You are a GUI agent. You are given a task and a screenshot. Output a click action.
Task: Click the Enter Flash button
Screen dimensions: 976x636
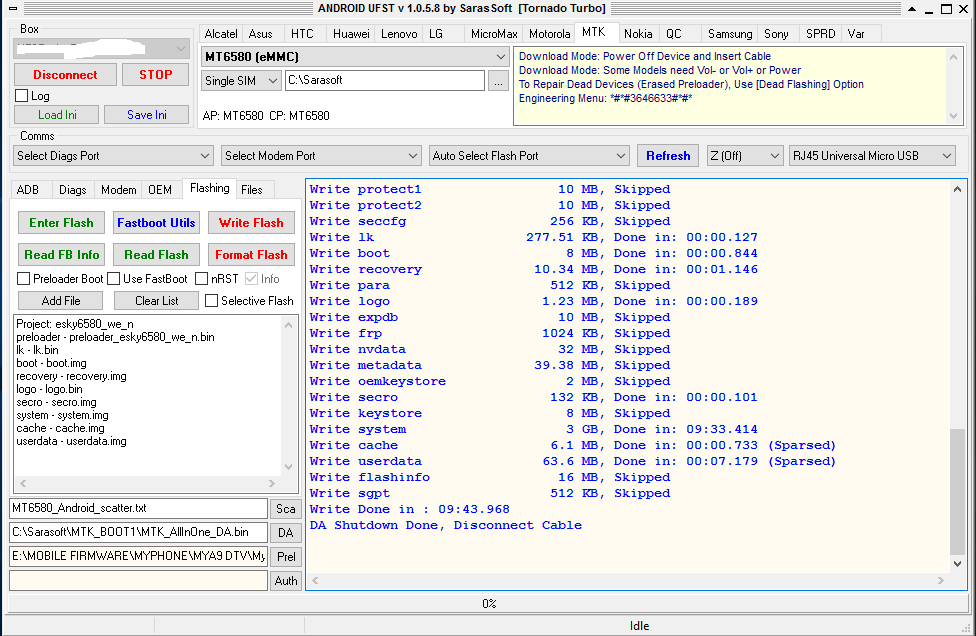click(x=61, y=223)
